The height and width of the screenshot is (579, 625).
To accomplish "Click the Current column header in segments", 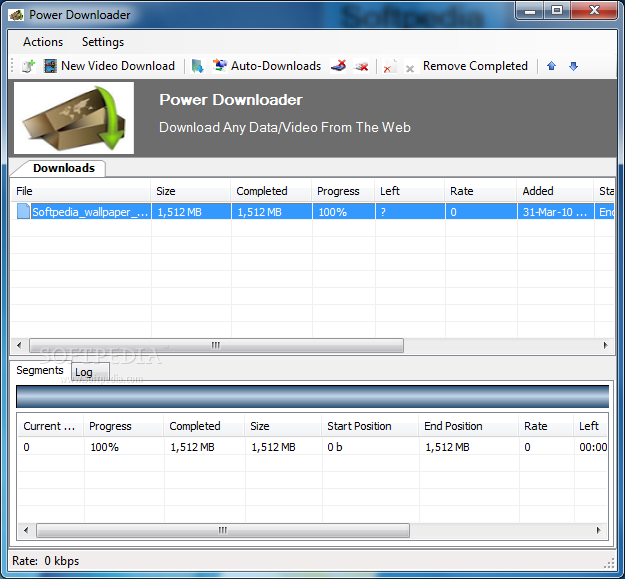I will tap(50, 426).
